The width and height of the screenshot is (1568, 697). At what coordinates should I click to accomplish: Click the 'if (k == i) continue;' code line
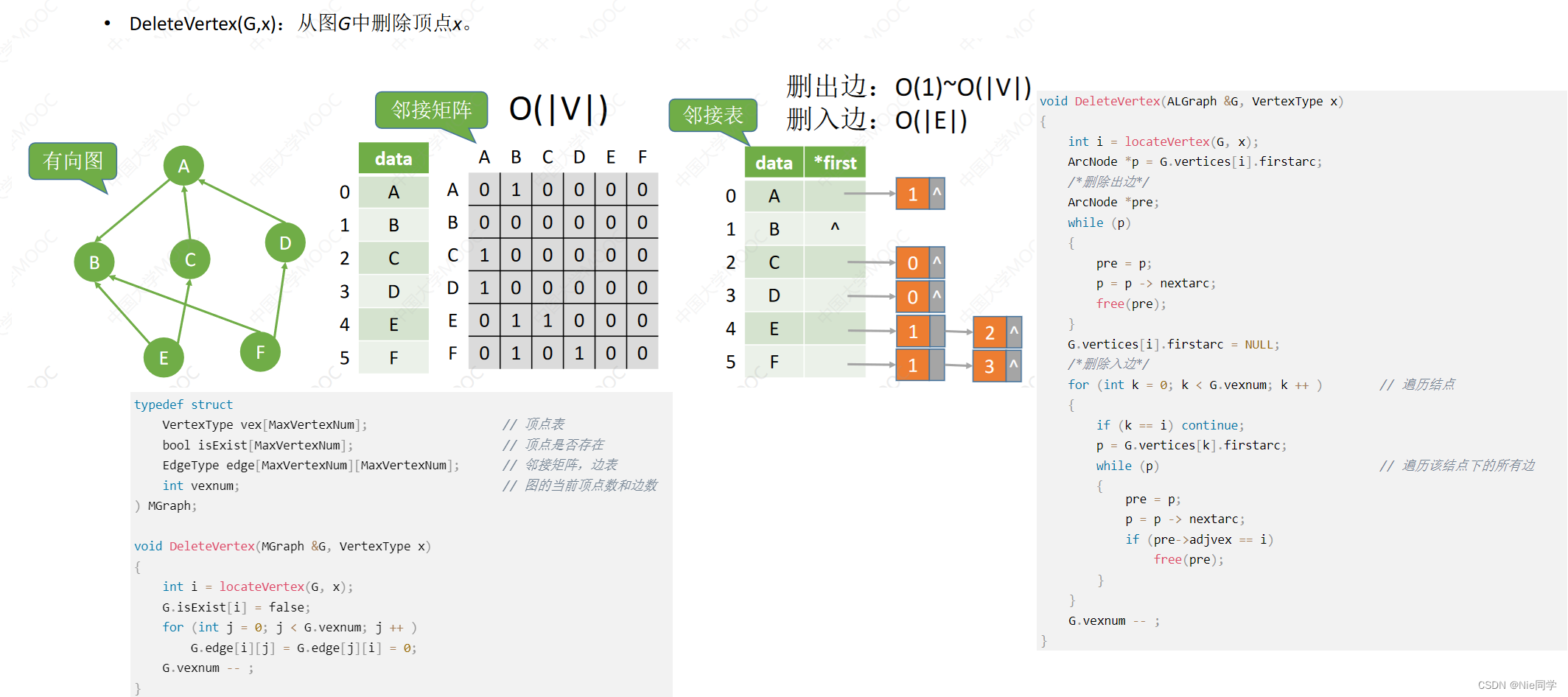pyautogui.click(x=1170, y=426)
